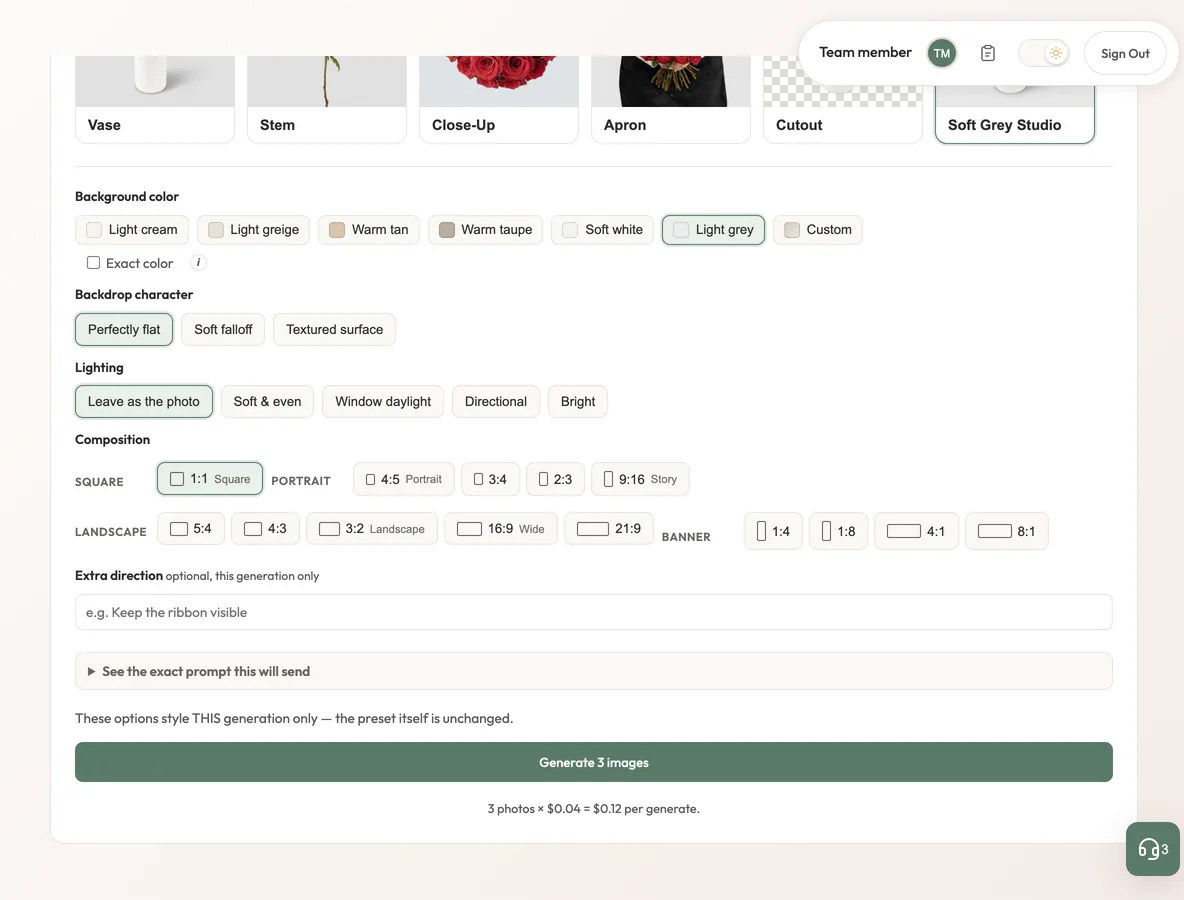
Task: Choose 1:4 banner aspect ratio
Action: [773, 532]
